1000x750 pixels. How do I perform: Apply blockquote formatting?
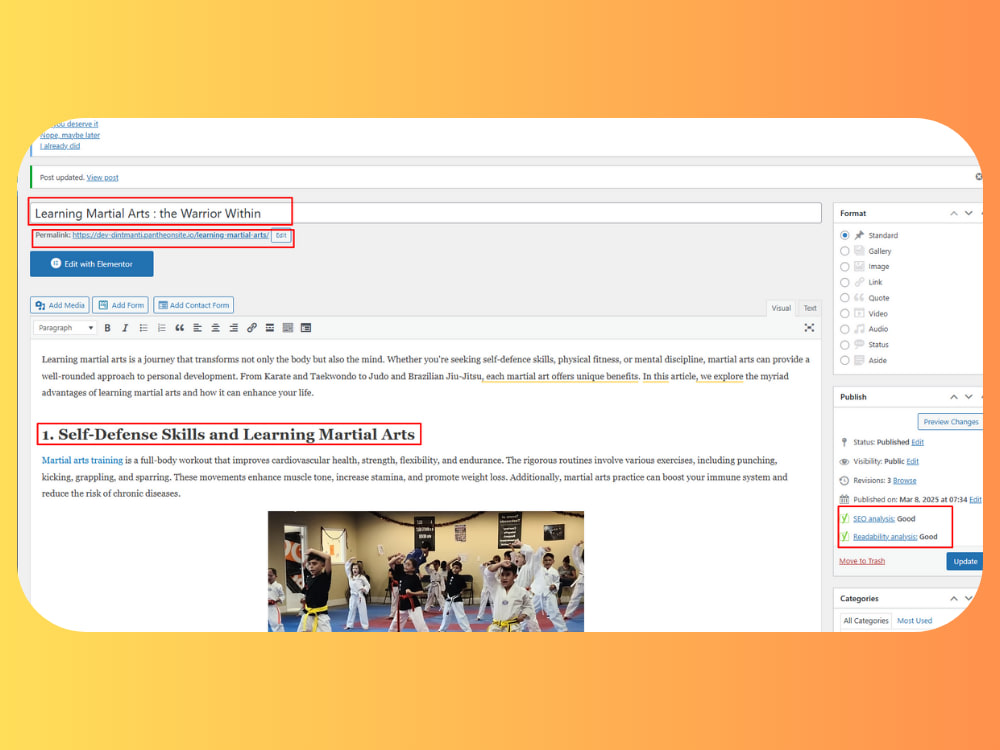179,328
